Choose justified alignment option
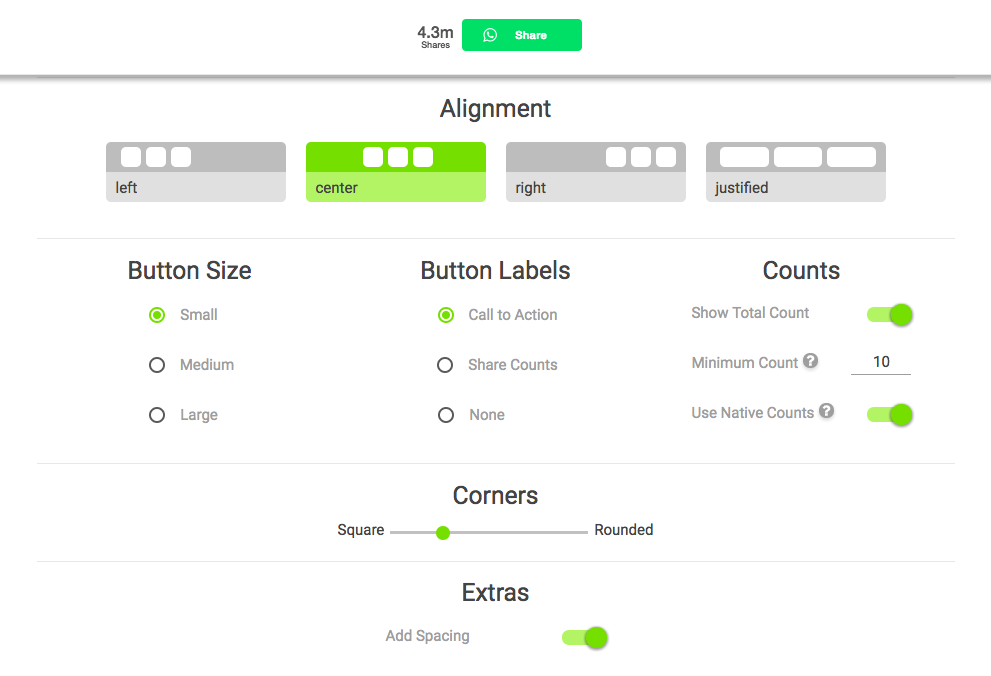 pyautogui.click(x=796, y=172)
